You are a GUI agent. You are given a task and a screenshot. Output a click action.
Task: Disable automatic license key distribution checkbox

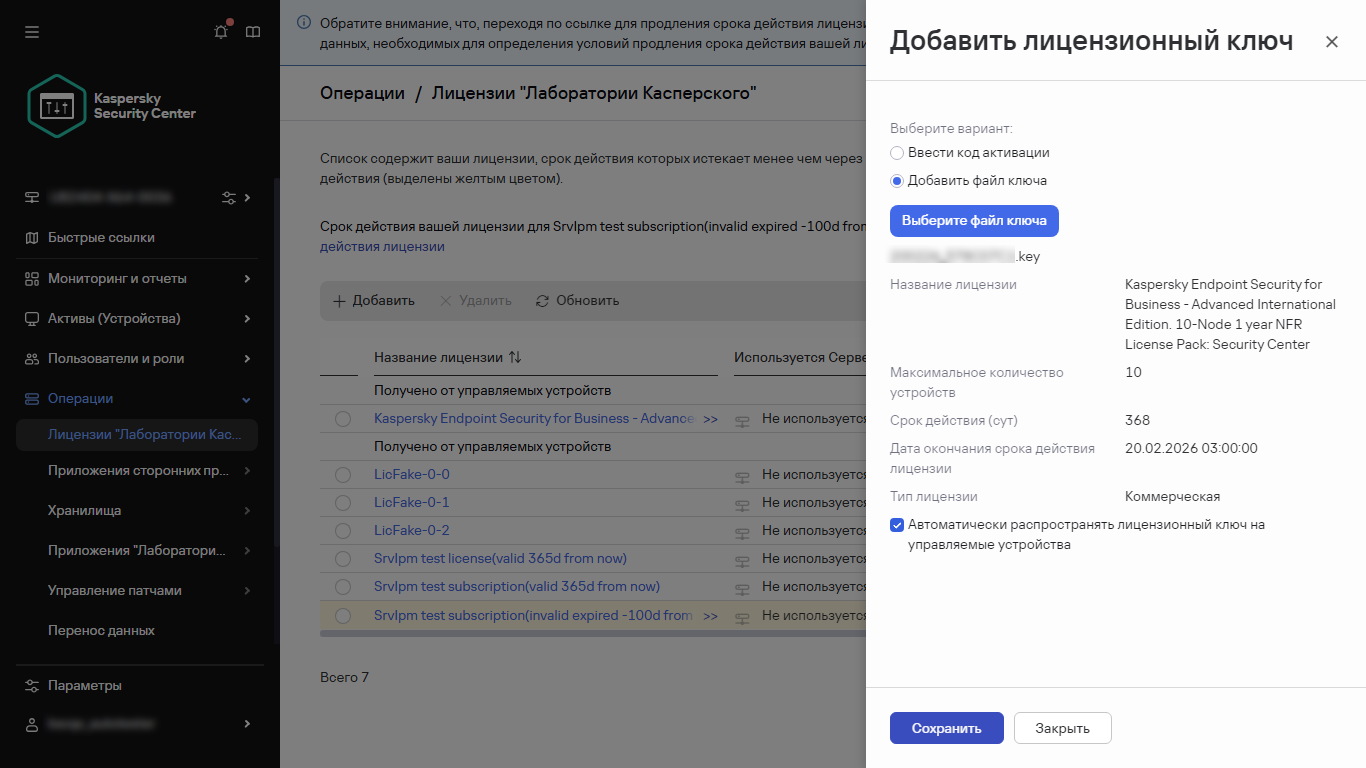tap(895, 524)
